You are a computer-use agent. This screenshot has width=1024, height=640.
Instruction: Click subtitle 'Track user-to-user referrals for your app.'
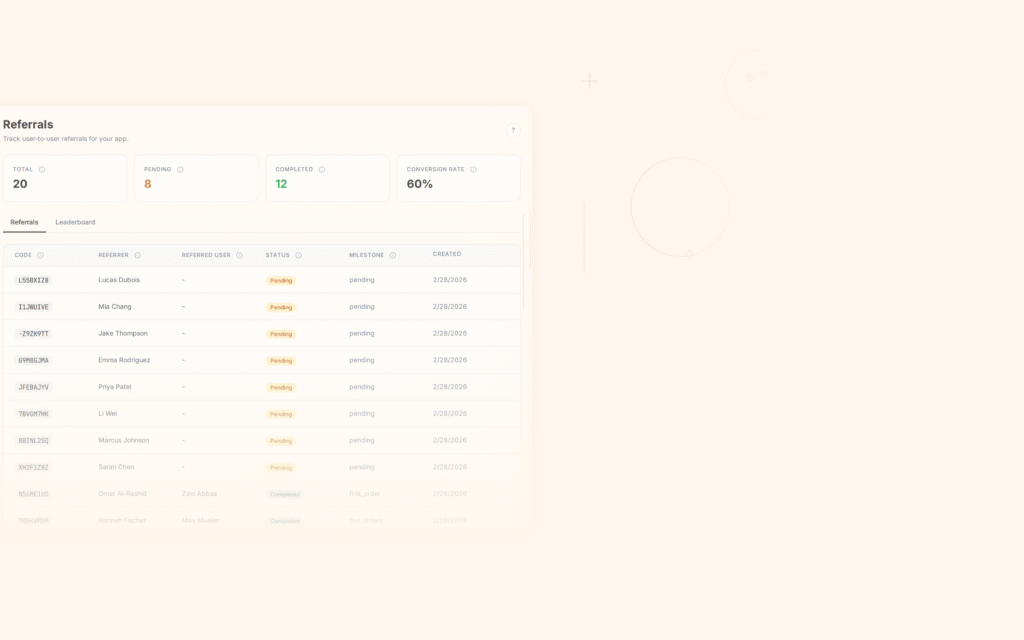[65, 138]
